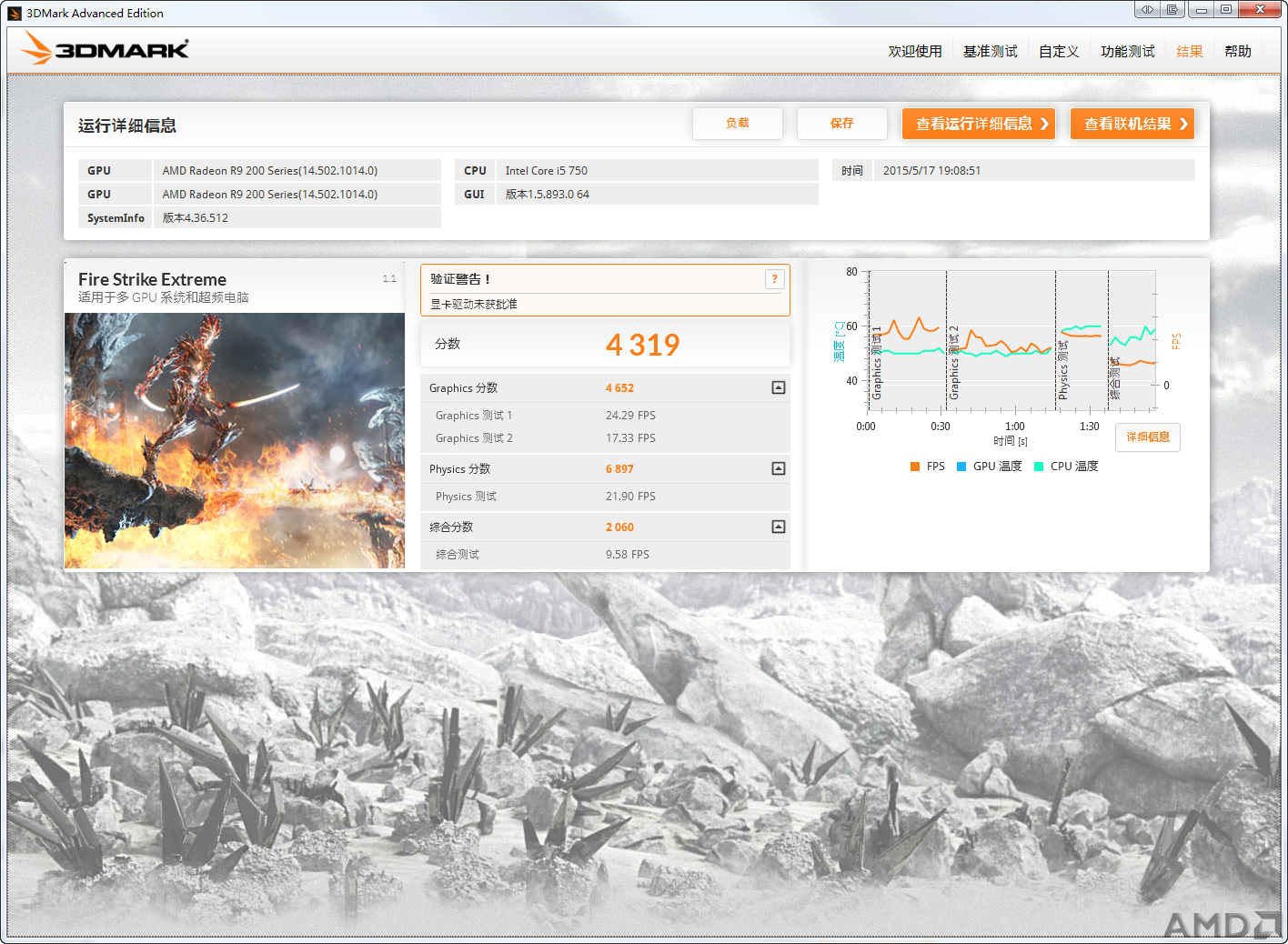Collapse the Physics 分数 section

click(779, 468)
